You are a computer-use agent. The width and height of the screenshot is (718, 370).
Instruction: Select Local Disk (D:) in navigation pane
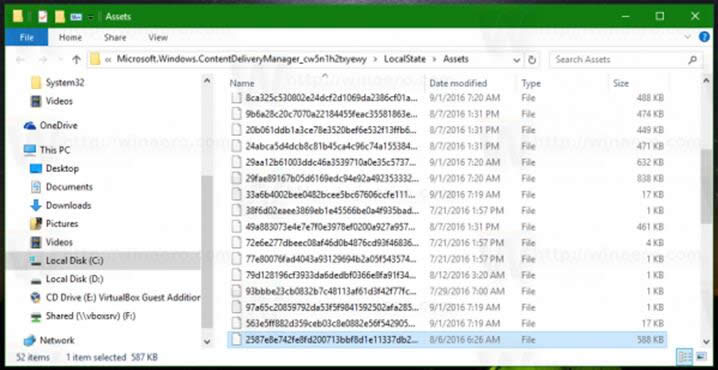(74, 279)
